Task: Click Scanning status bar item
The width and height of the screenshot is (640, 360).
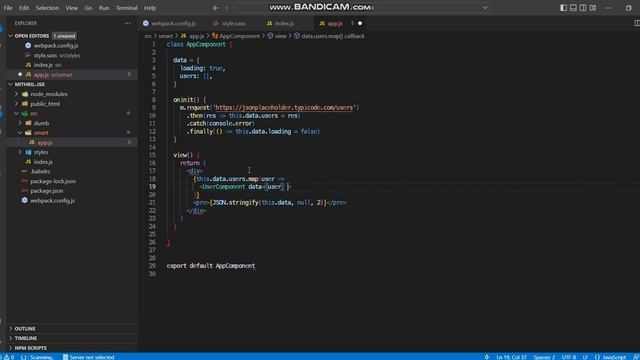Action: (37, 357)
